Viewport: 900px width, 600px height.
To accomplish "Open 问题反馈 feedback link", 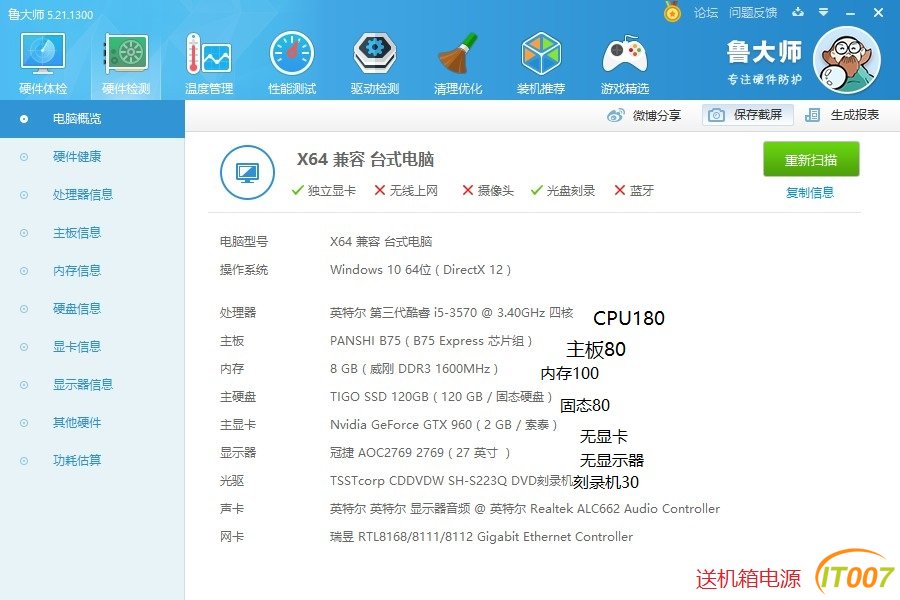I will [753, 13].
